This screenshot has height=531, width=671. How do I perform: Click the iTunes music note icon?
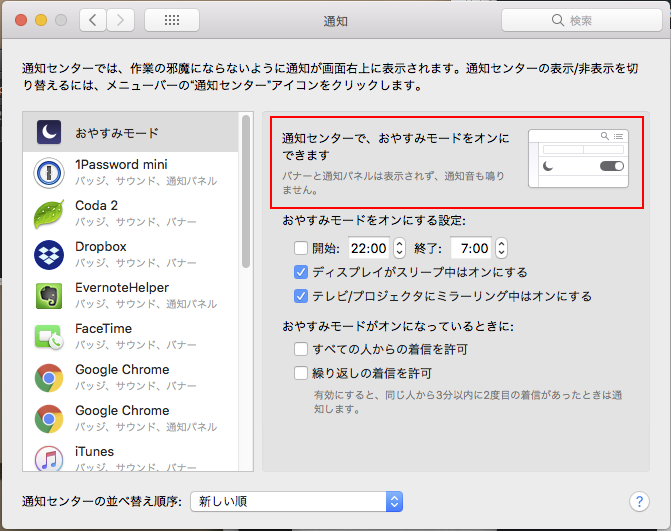pyautogui.click(x=49, y=459)
